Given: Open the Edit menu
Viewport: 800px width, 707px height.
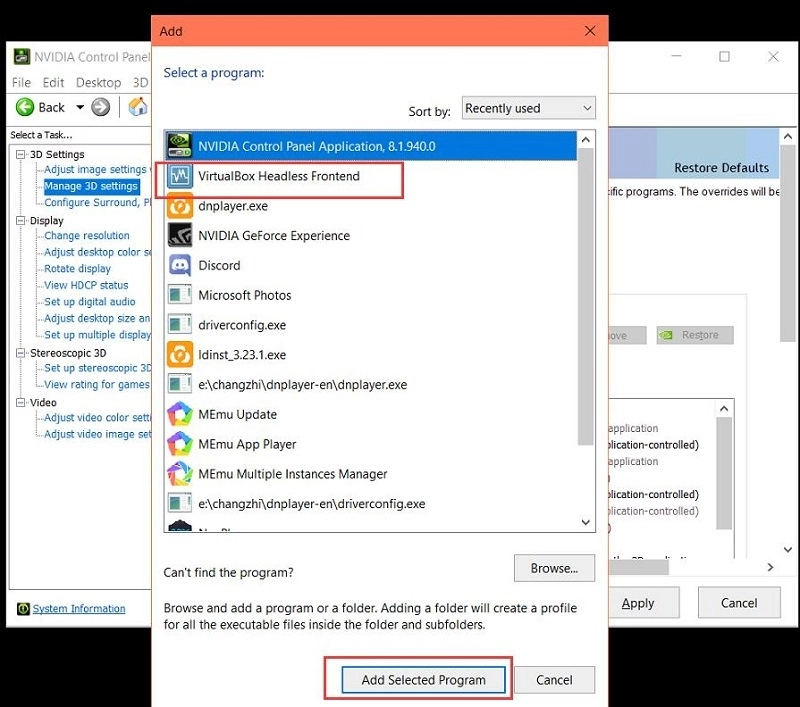Looking at the screenshot, I should tap(53, 82).
